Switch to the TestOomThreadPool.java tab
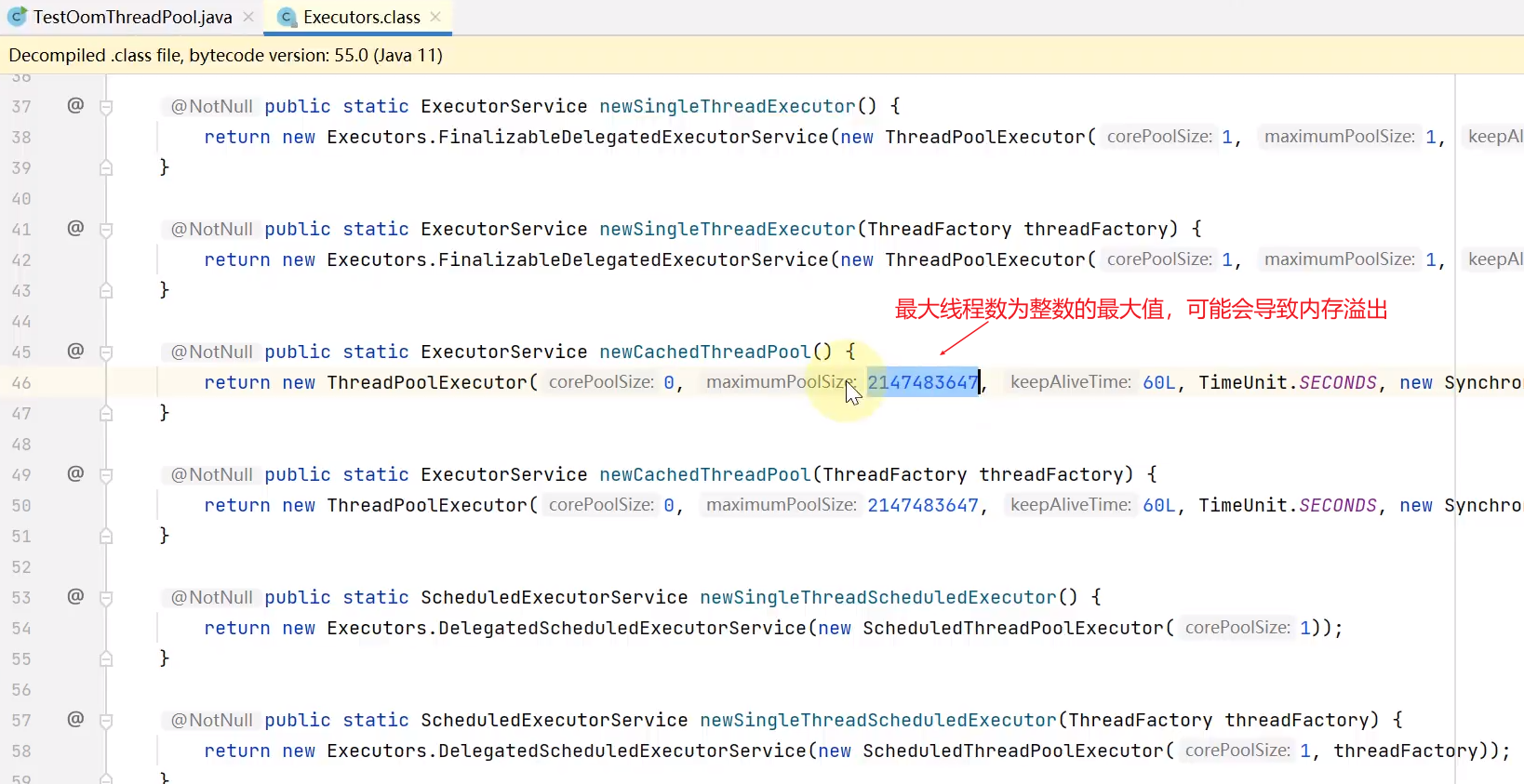Image resolution: width=1524 pixels, height=784 pixels. click(132, 17)
